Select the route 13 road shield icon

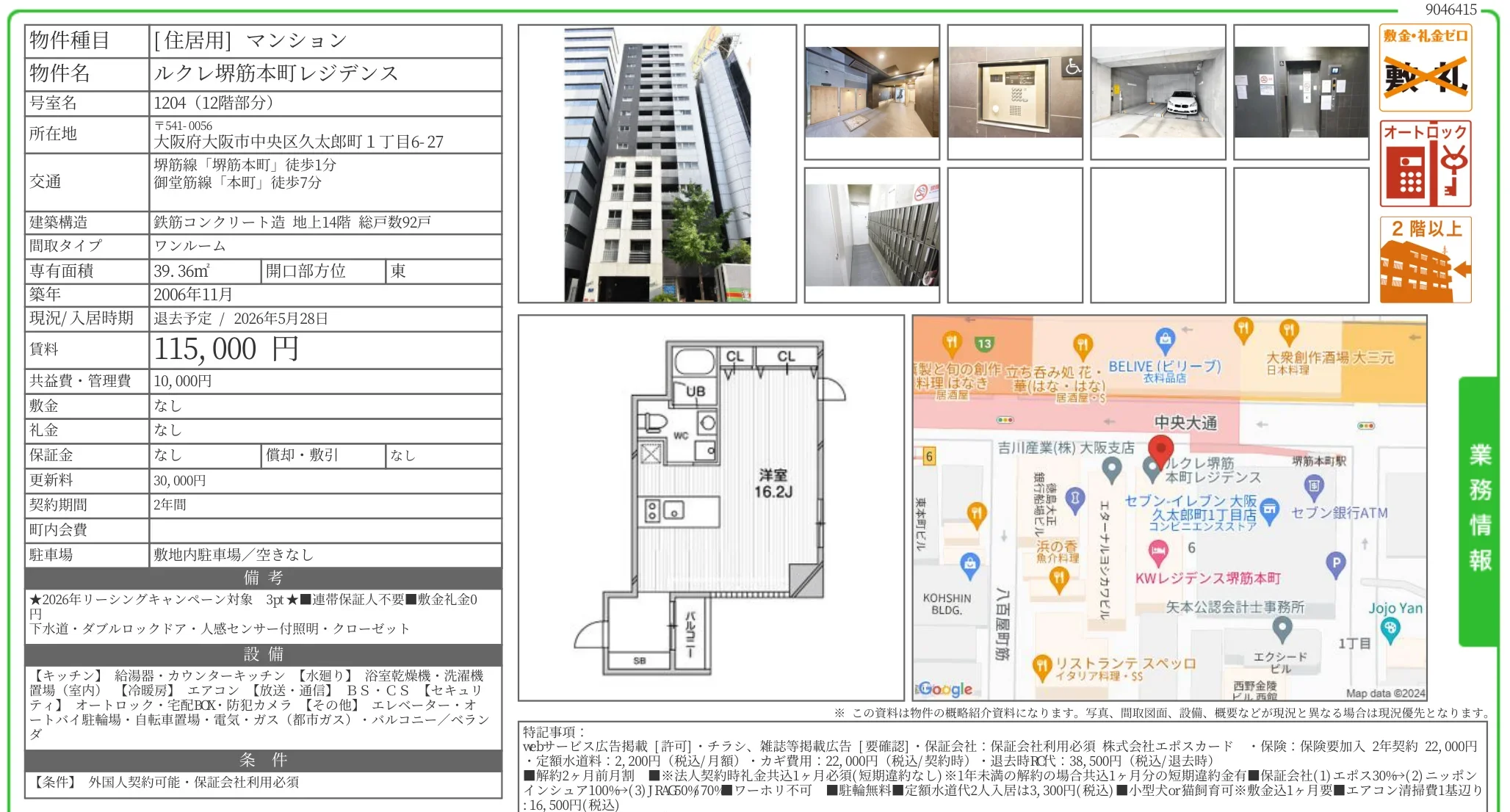983,343
